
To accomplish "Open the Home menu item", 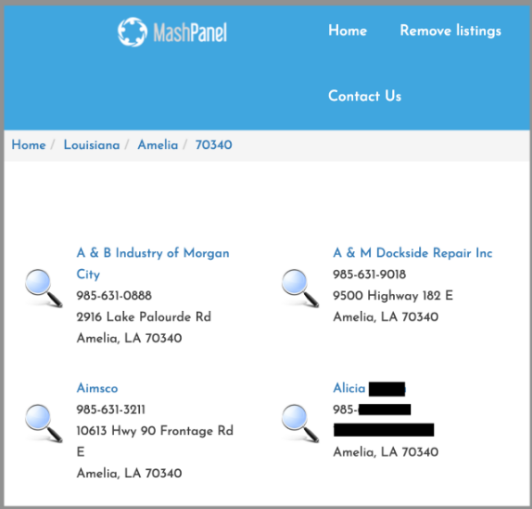I will (x=347, y=31).
